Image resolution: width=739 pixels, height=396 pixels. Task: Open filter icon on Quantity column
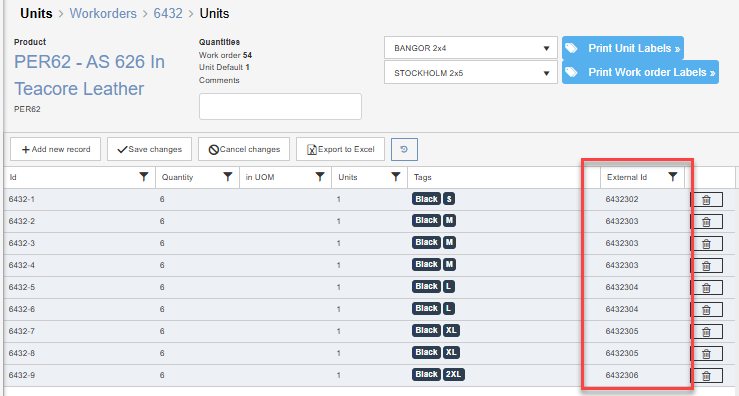coord(228,177)
